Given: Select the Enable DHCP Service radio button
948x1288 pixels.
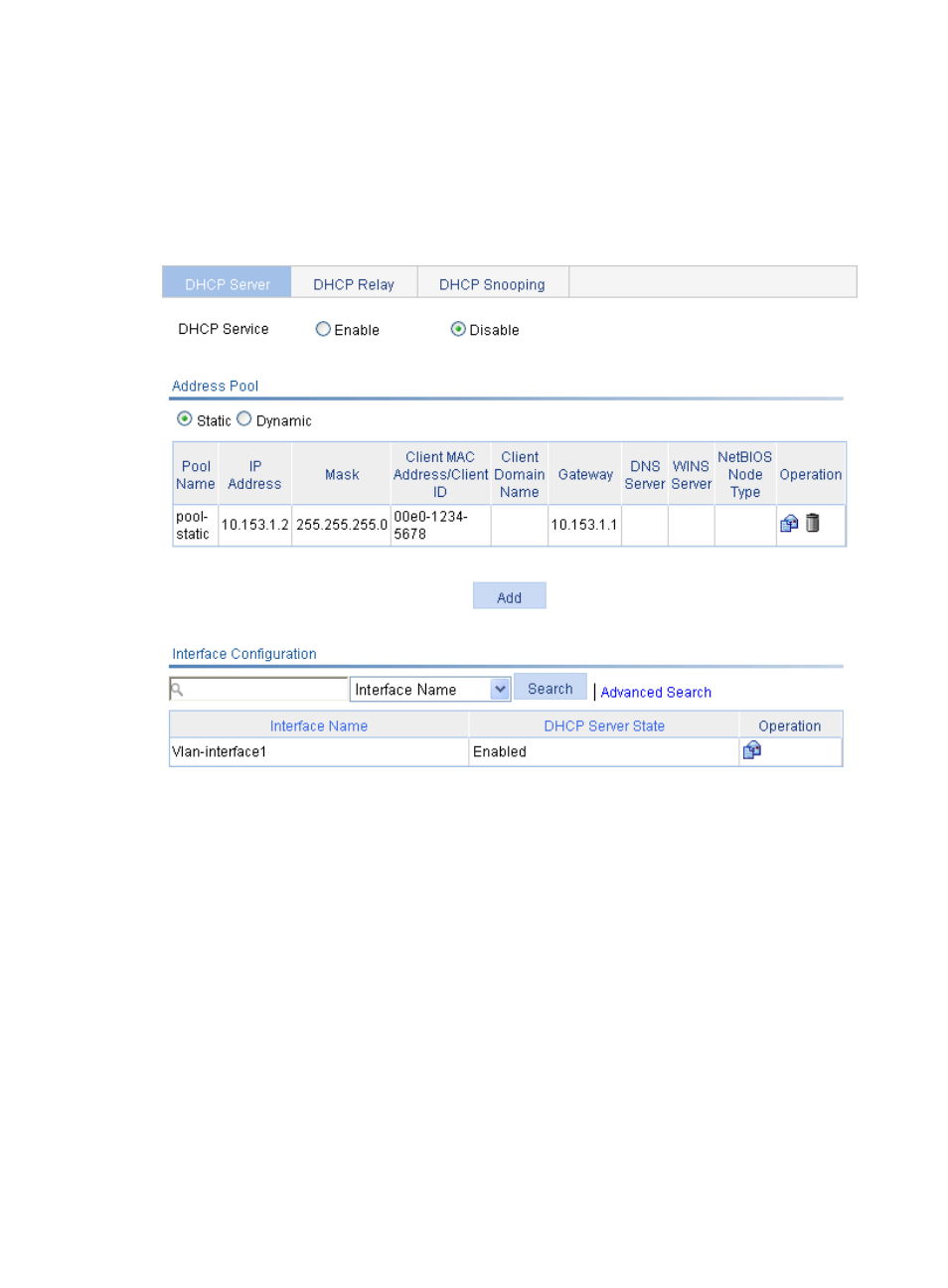Looking at the screenshot, I should tap(323, 329).
